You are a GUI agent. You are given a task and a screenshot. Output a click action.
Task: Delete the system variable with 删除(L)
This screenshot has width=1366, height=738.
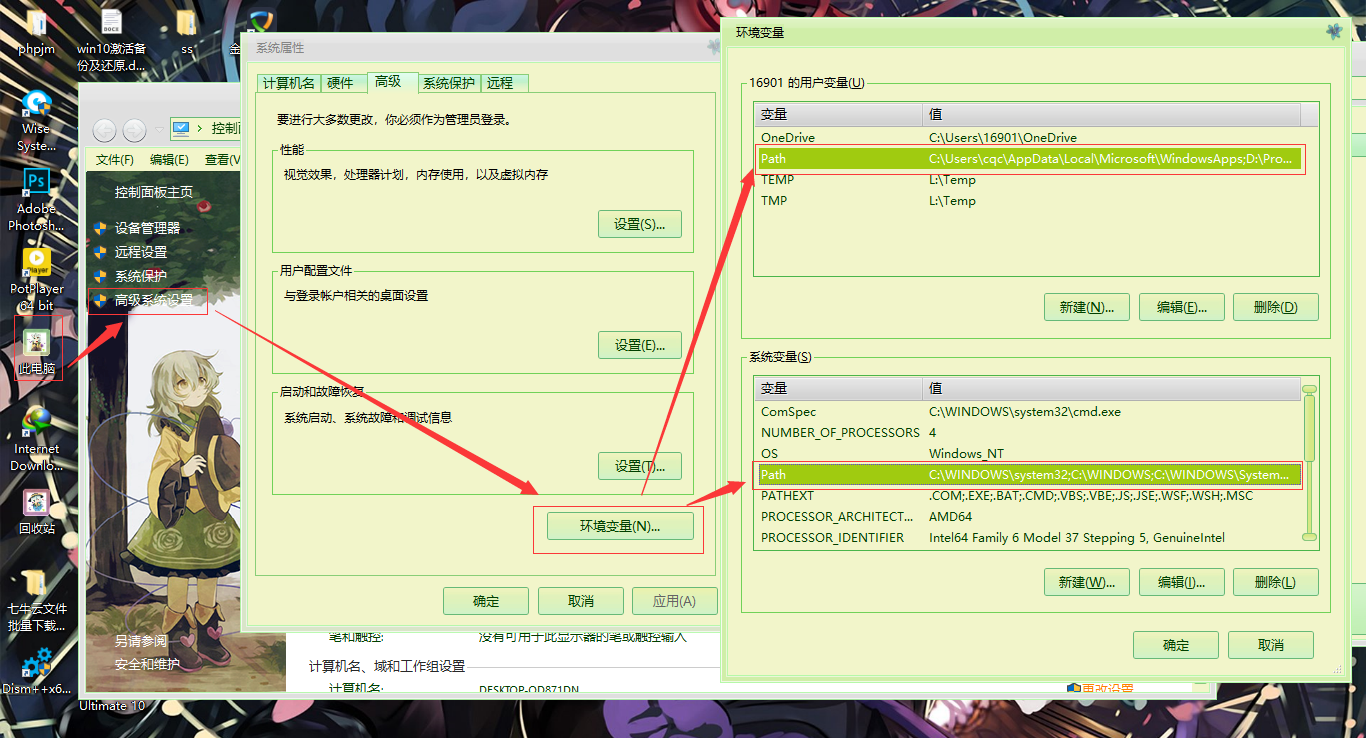click(x=1276, y=582)
